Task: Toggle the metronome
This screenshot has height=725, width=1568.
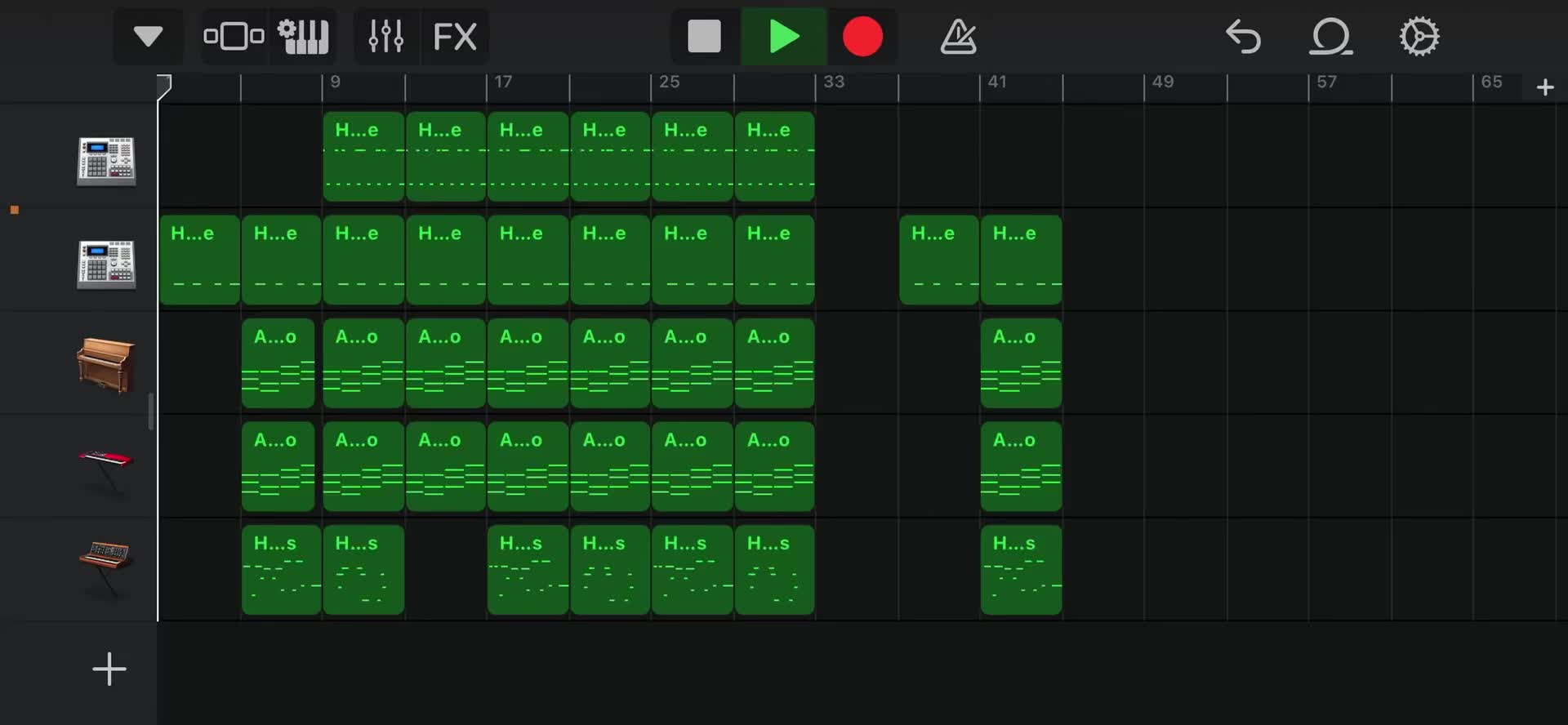Action: point(958,37)
